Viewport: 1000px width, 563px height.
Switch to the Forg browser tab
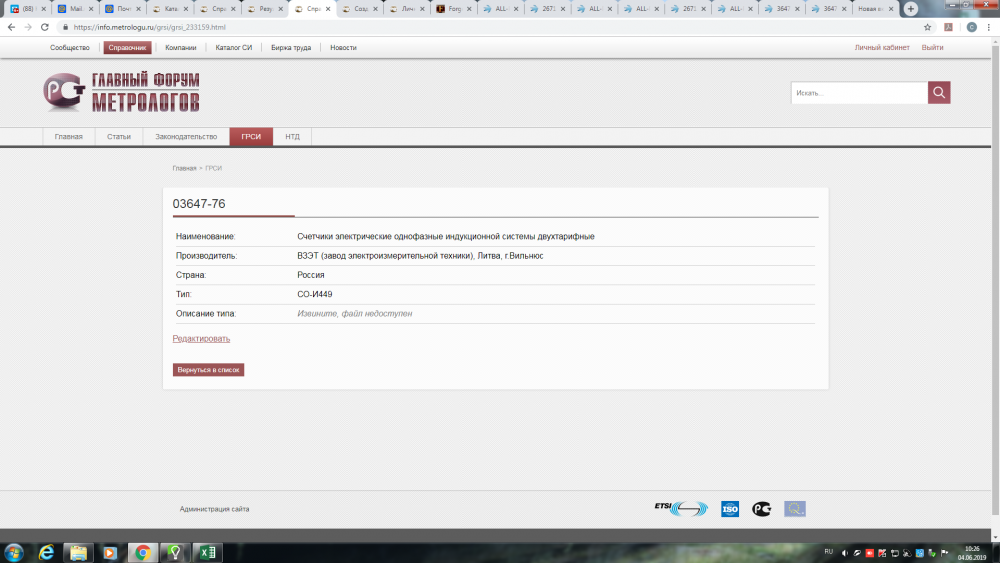455,9
